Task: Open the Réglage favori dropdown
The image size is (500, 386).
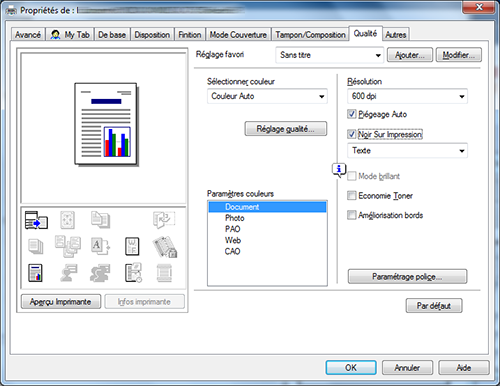Action: click(329, 55)
